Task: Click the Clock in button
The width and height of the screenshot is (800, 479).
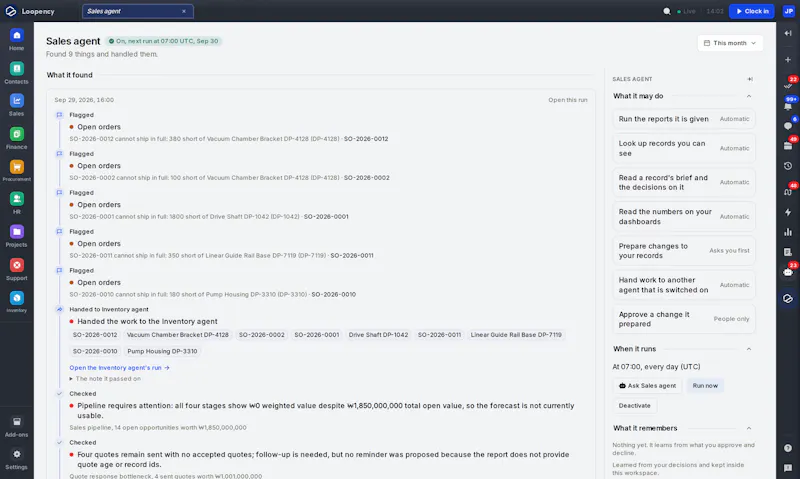Action: point(752,11)
